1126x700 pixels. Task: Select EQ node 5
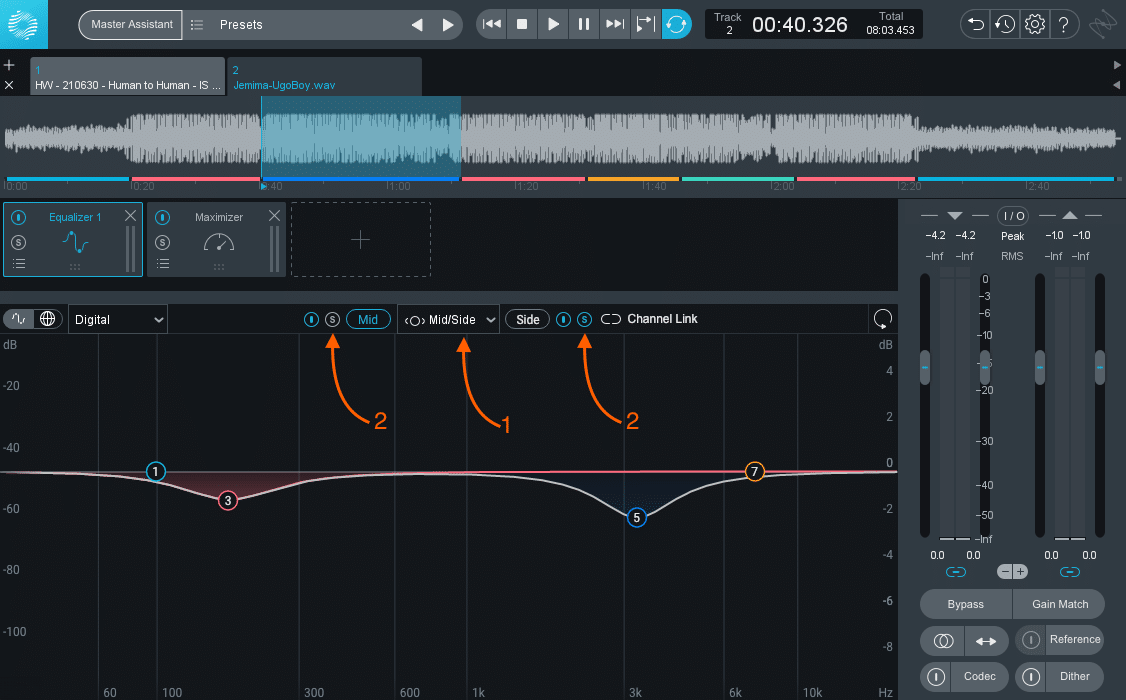636,517
